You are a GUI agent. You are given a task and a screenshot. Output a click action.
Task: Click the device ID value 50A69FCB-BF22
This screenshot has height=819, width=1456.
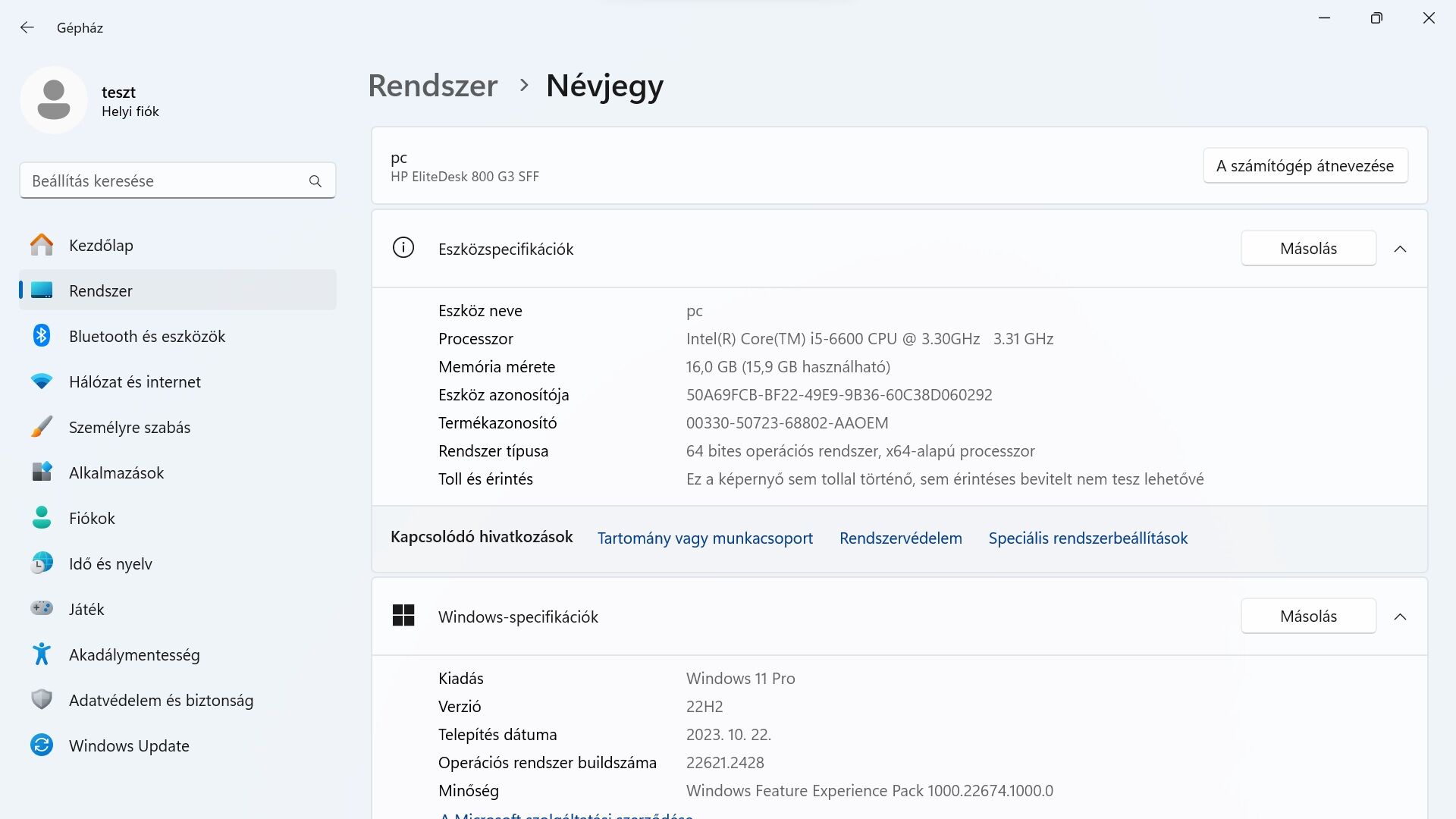pos(839,395)
